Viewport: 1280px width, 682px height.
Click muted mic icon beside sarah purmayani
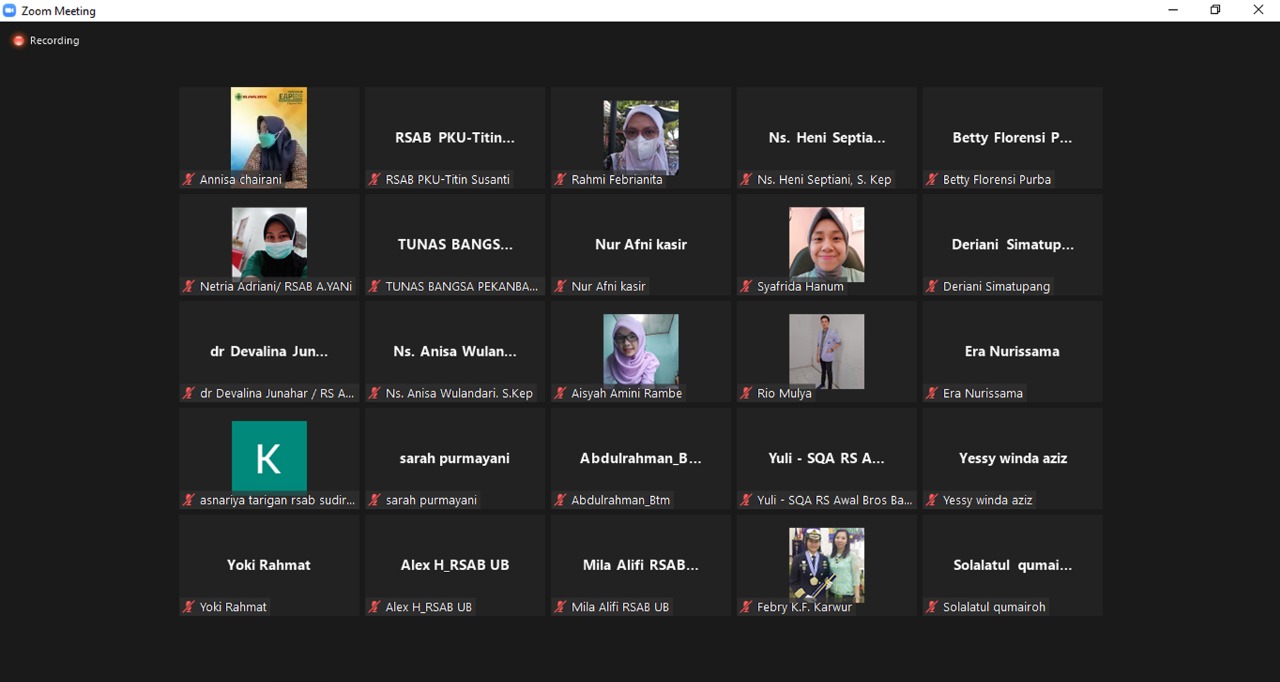pos(375,500)
